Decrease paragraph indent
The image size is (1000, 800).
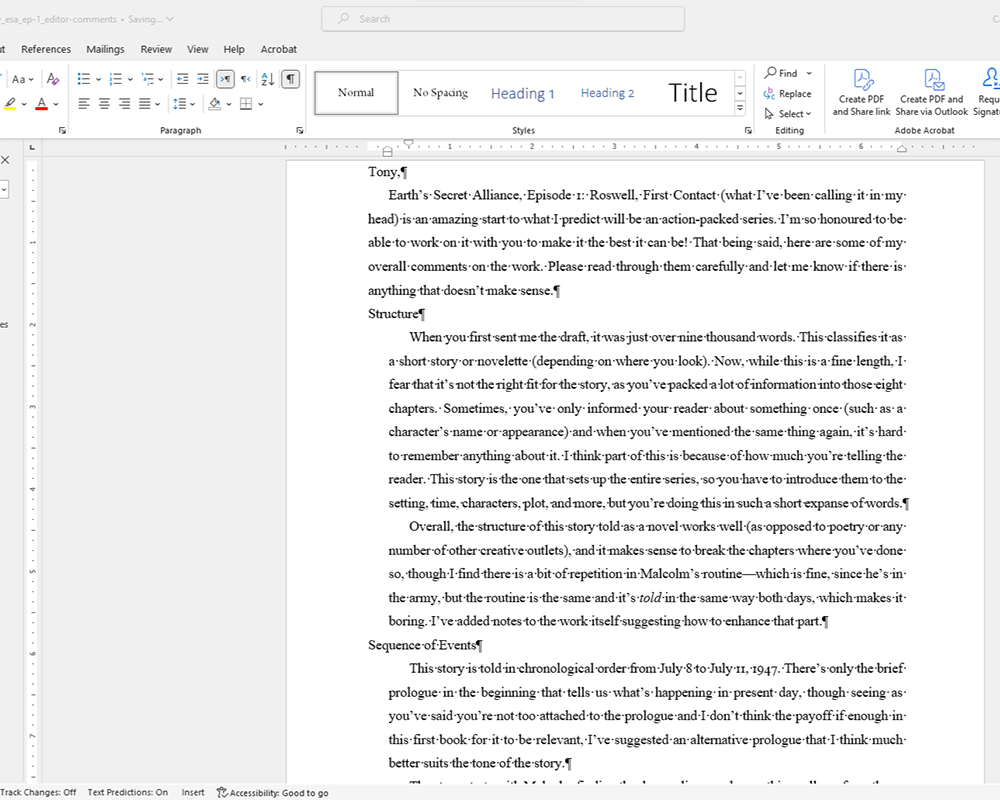pyautogui.click(x=182, y=79)
